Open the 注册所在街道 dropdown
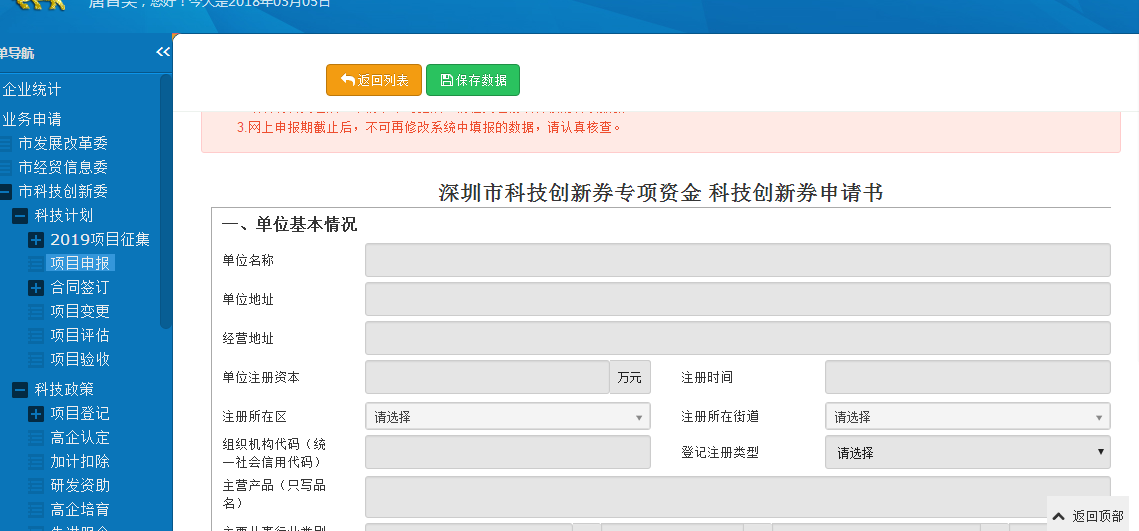 [x=968, y=417]
